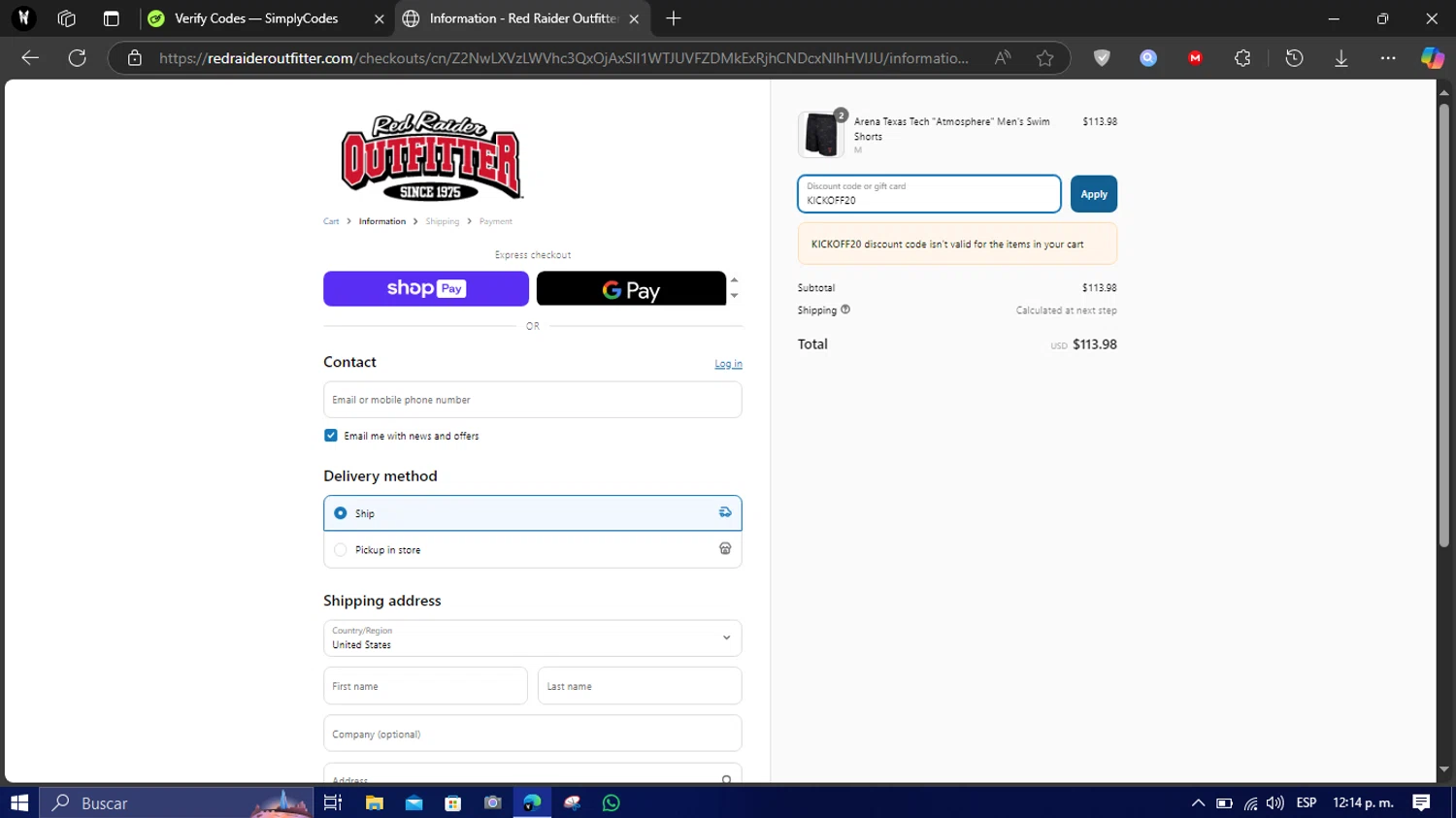Click ESP language indicator

point(1307,802)
